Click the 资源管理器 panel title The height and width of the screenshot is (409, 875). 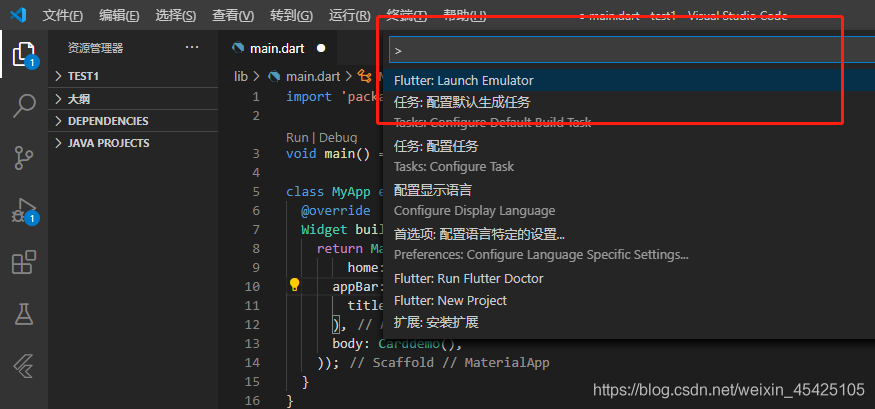95,48
